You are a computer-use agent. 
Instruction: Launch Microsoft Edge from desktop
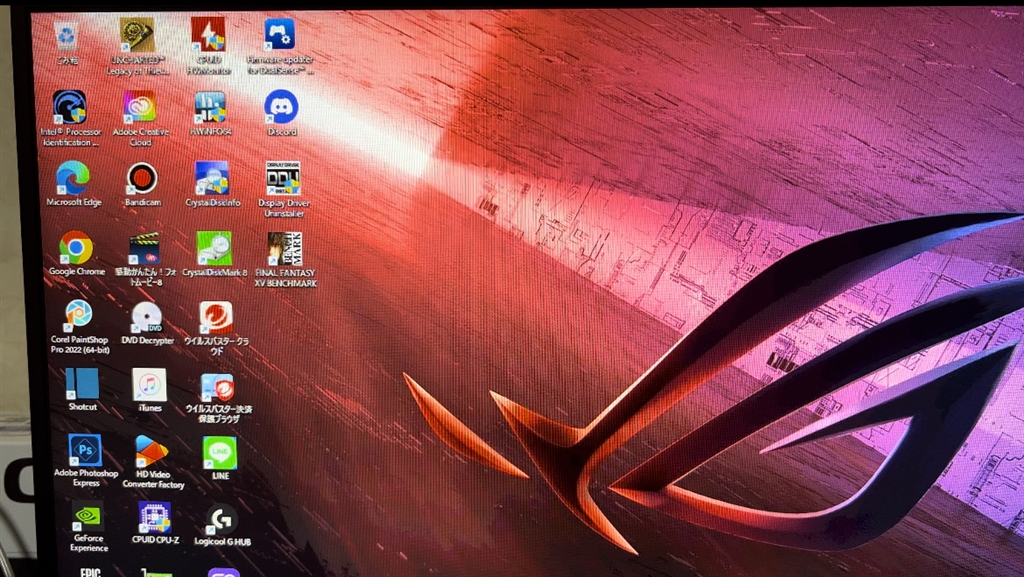72,178
